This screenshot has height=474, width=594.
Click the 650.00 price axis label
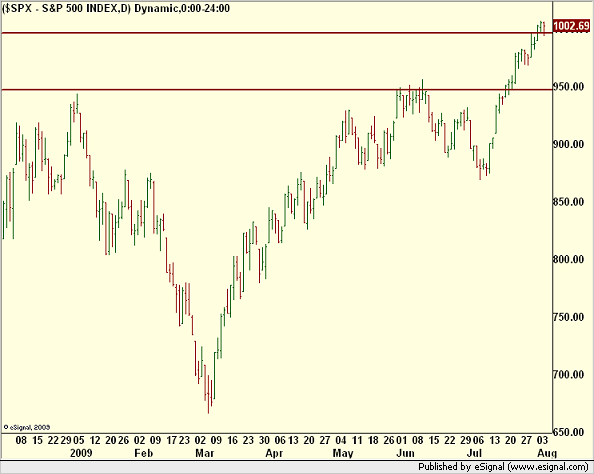(x=568, y=432)
